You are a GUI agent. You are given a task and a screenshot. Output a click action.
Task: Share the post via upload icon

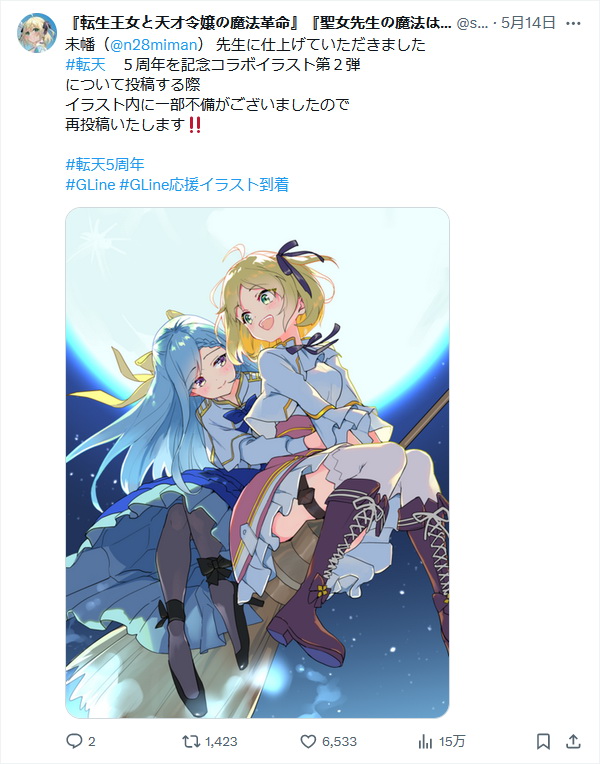click(573, 742)
